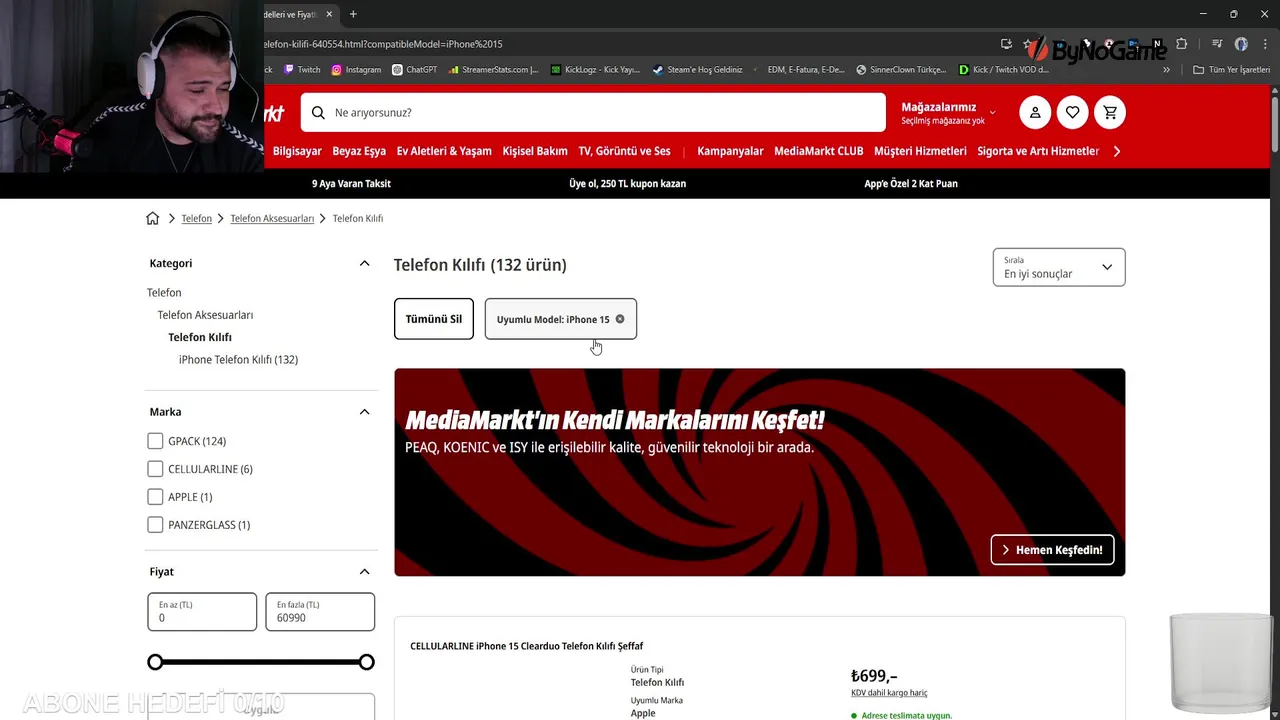Image resolution: width=1280 pixels, height=720 pixels.
Task: Select Telefon in category tree
Action: tap(164, 293)
